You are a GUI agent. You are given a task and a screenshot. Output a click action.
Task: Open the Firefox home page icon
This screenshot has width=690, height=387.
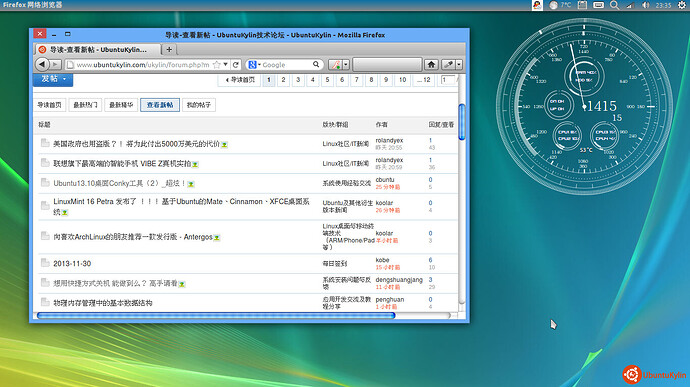(x=431, y=65)
